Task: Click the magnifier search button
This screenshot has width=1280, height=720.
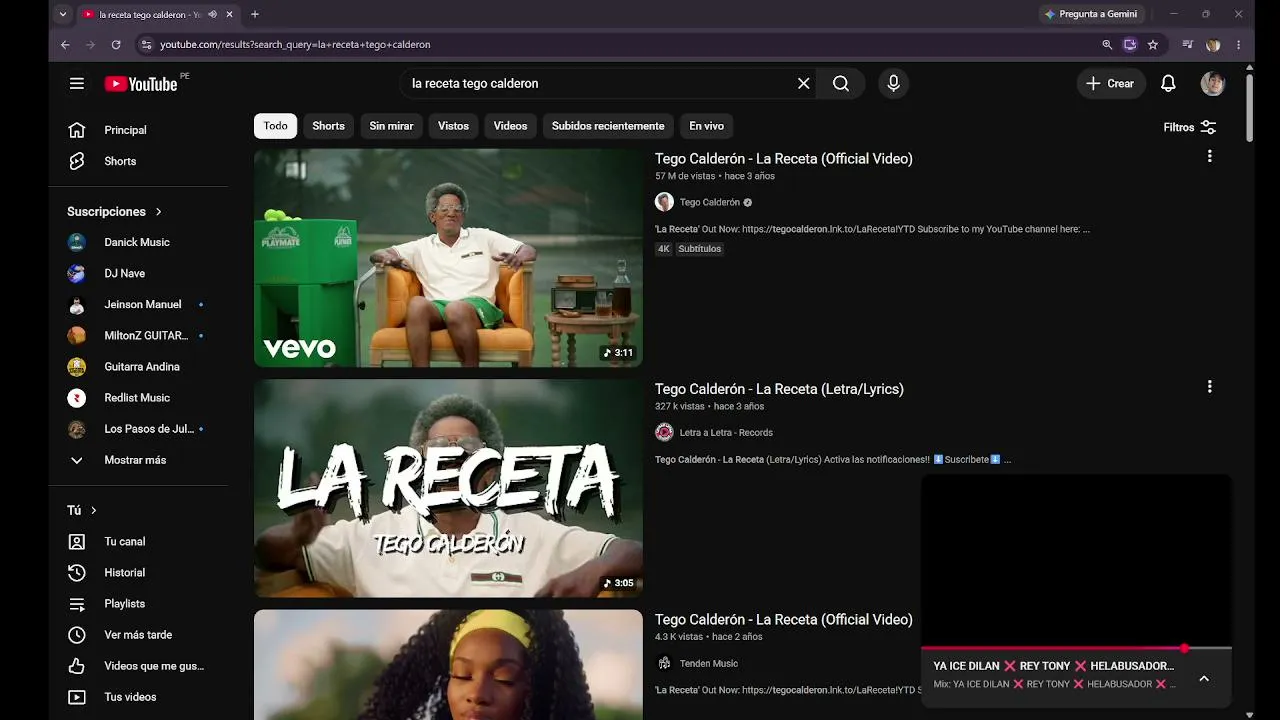Action: [841, 84]
